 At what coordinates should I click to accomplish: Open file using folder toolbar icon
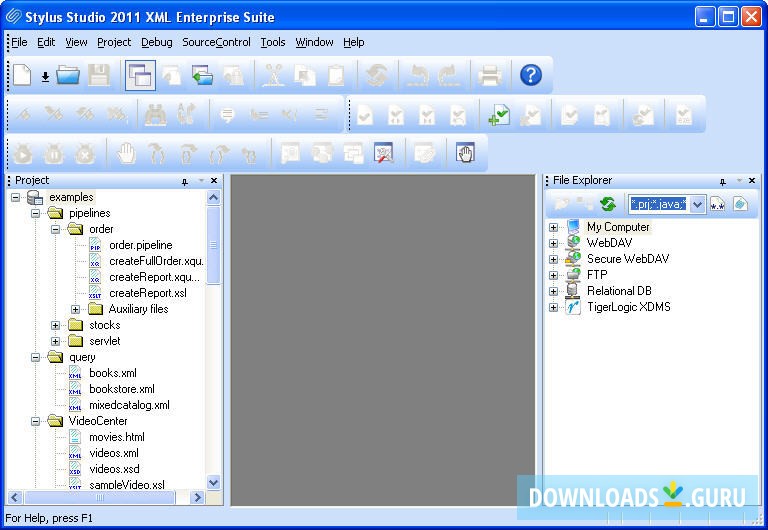click(x=68, y=75)
